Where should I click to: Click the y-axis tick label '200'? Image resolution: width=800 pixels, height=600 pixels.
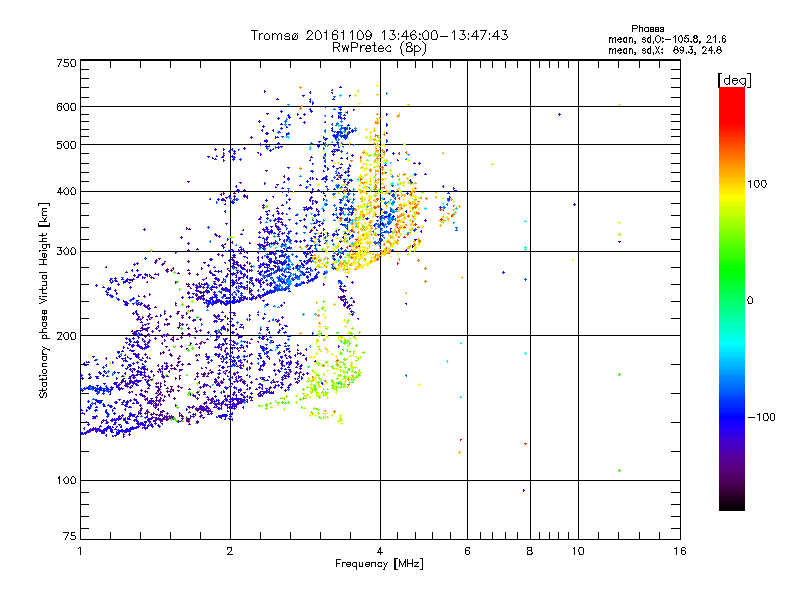(x=66, y=336)
